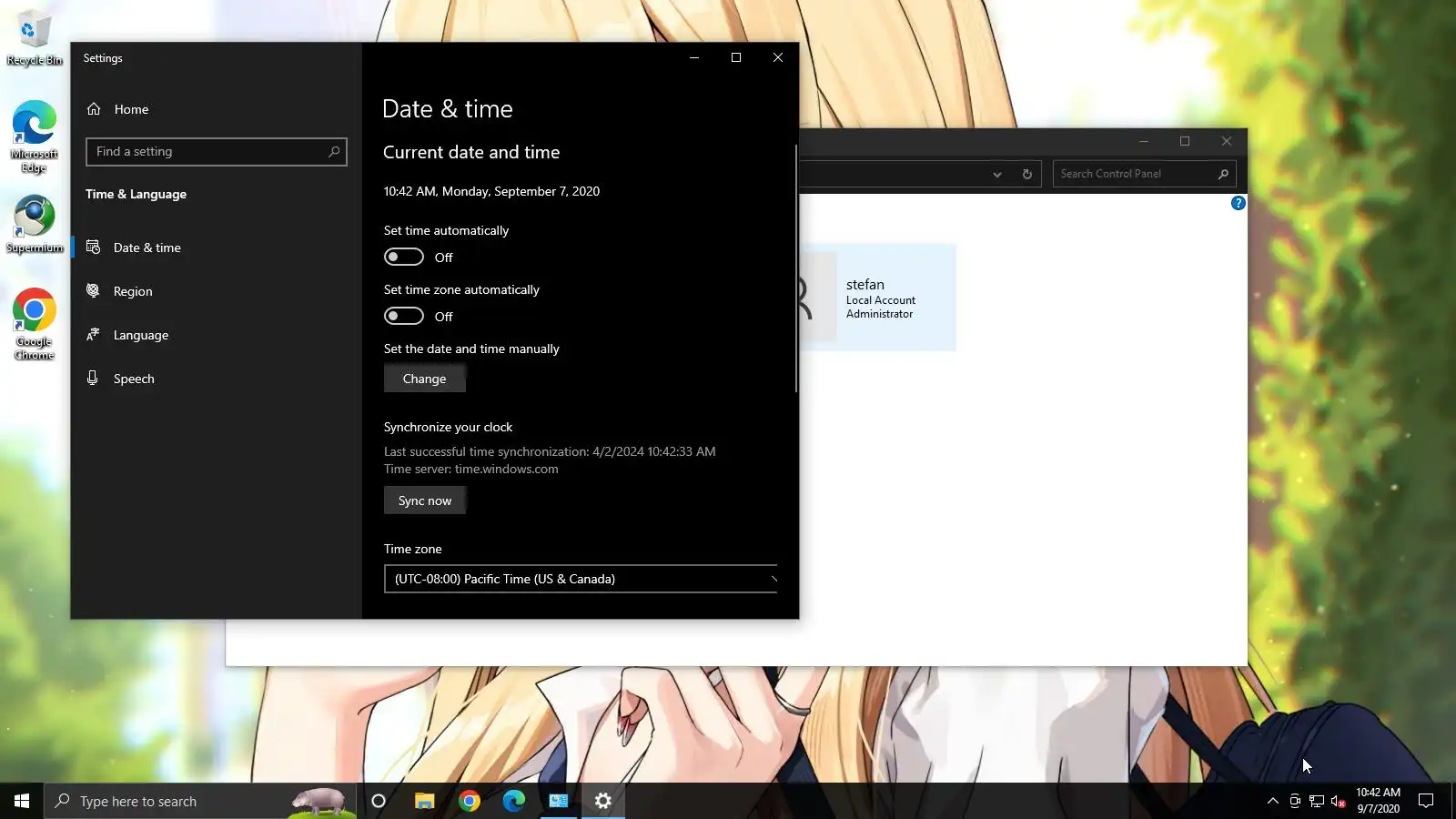Expand the Control Panel address history dropdown

coord(997,174)
